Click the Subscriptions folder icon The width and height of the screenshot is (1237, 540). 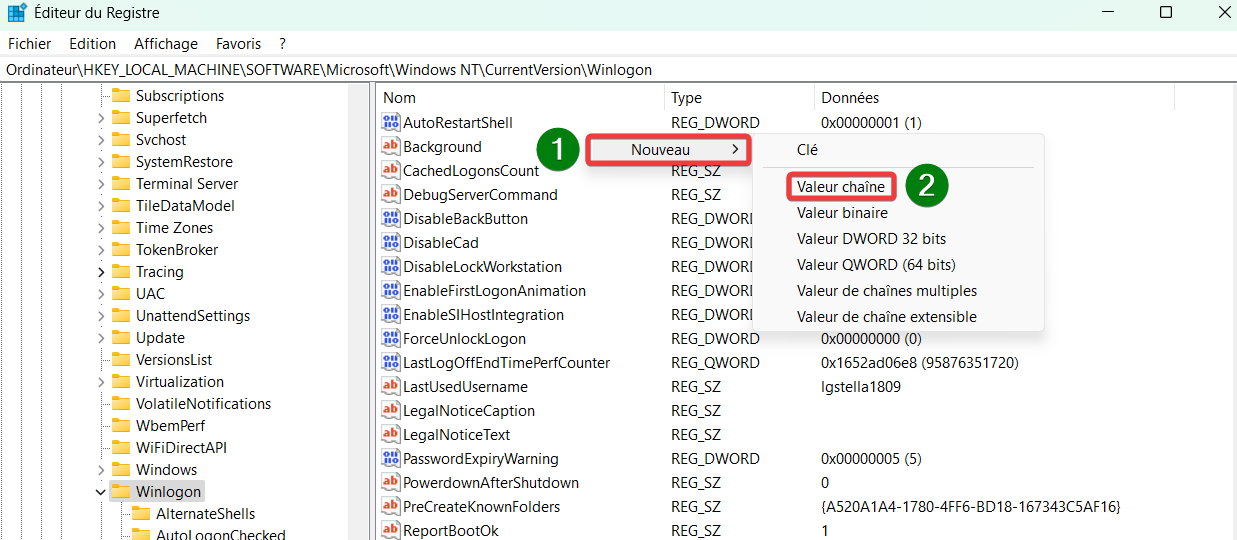121,96
